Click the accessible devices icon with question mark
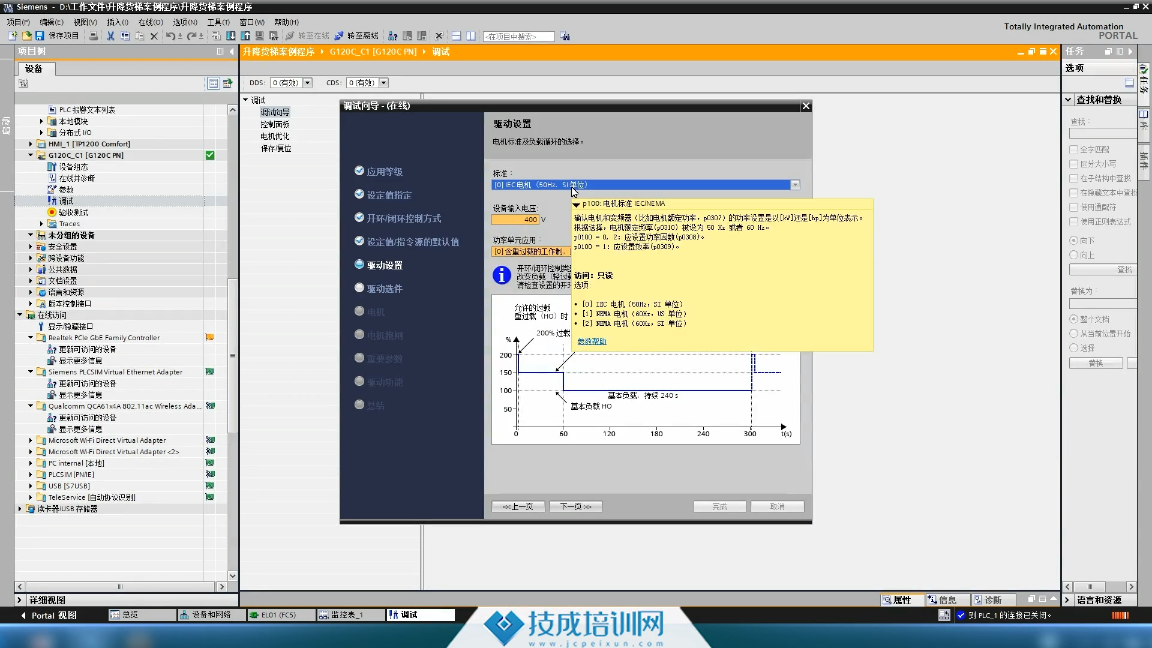The image size is (1152, 648). tap(393, 35)
